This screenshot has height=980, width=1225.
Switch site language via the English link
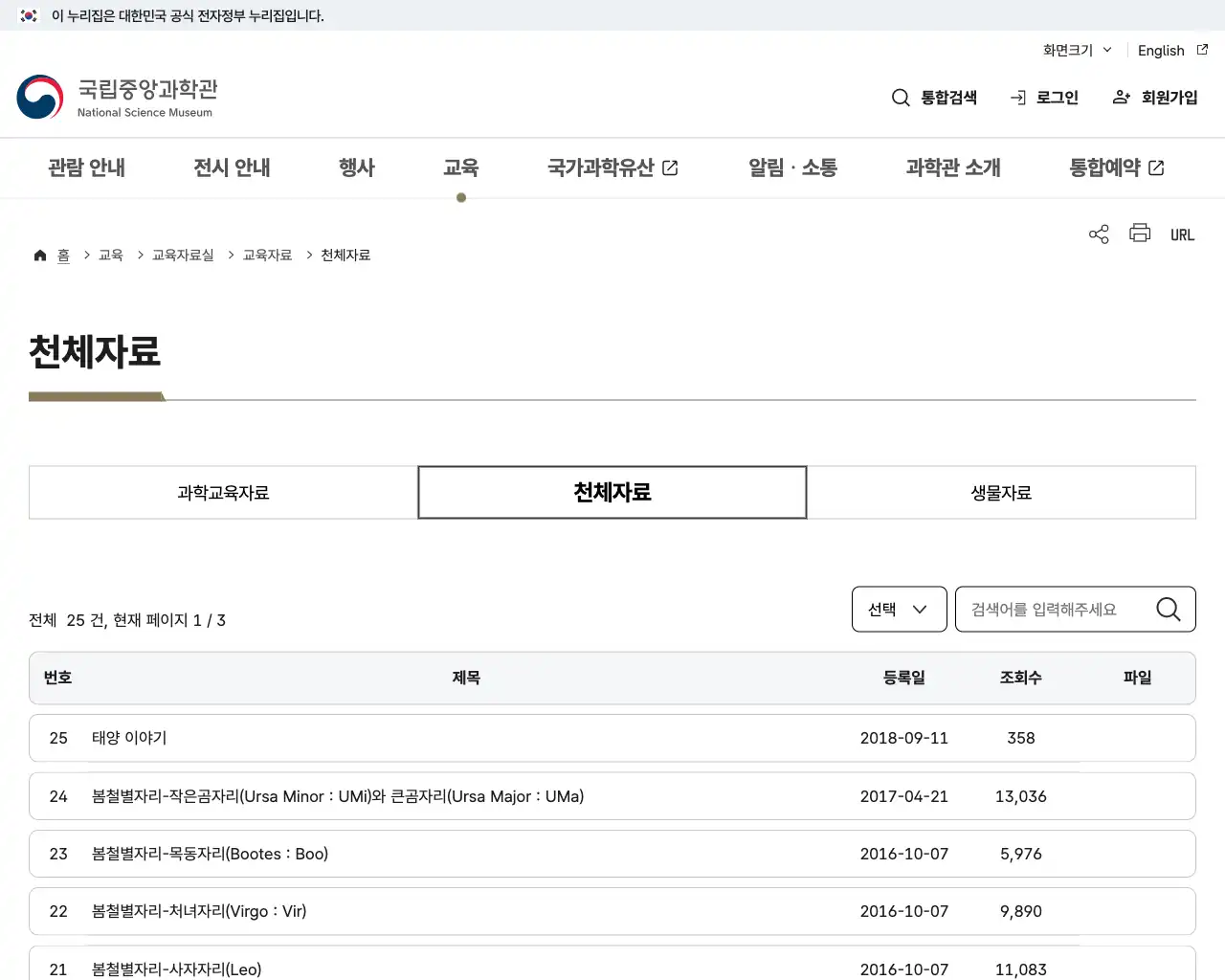[1160, 50]
